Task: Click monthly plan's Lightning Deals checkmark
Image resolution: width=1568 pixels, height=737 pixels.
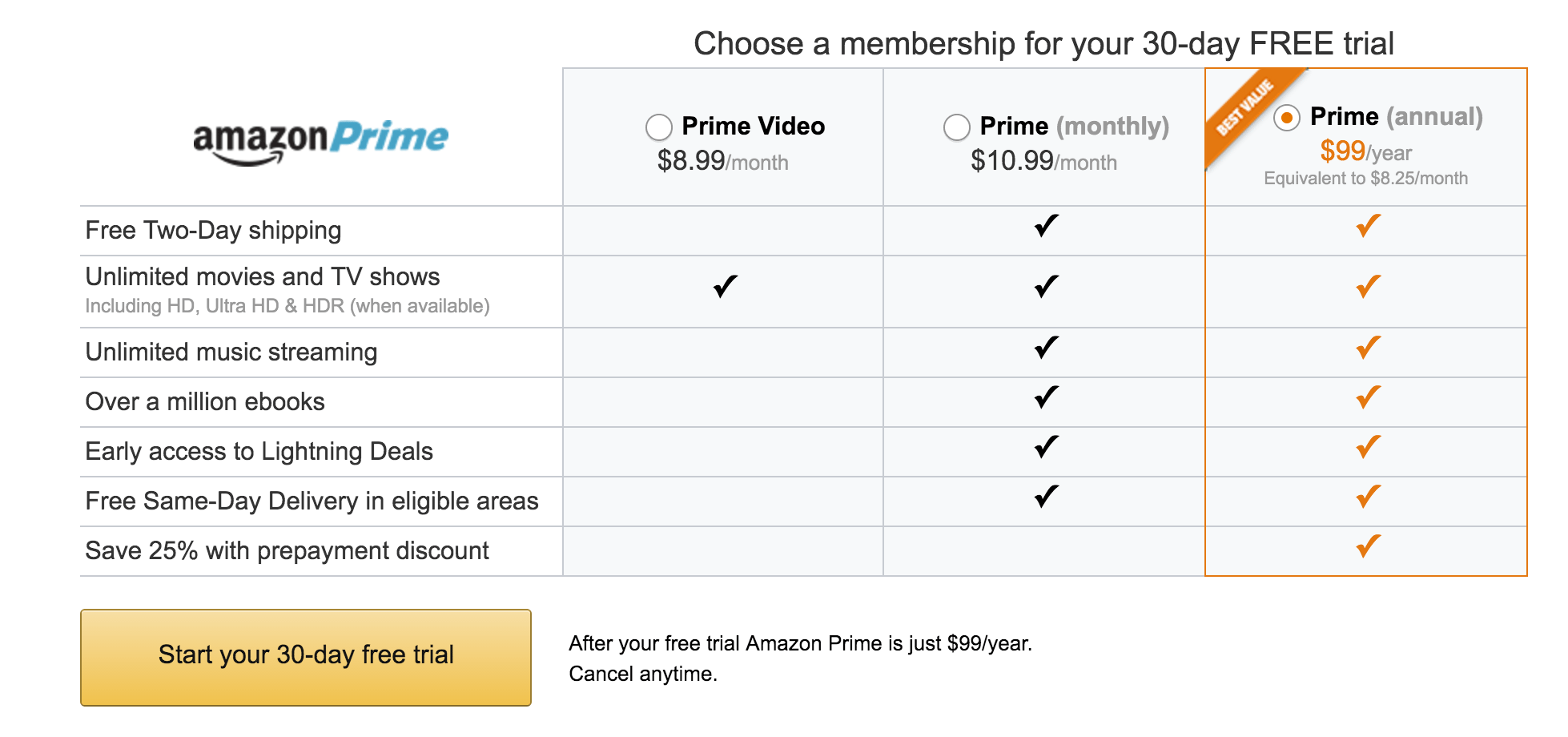Action: tap(1046, 447)
